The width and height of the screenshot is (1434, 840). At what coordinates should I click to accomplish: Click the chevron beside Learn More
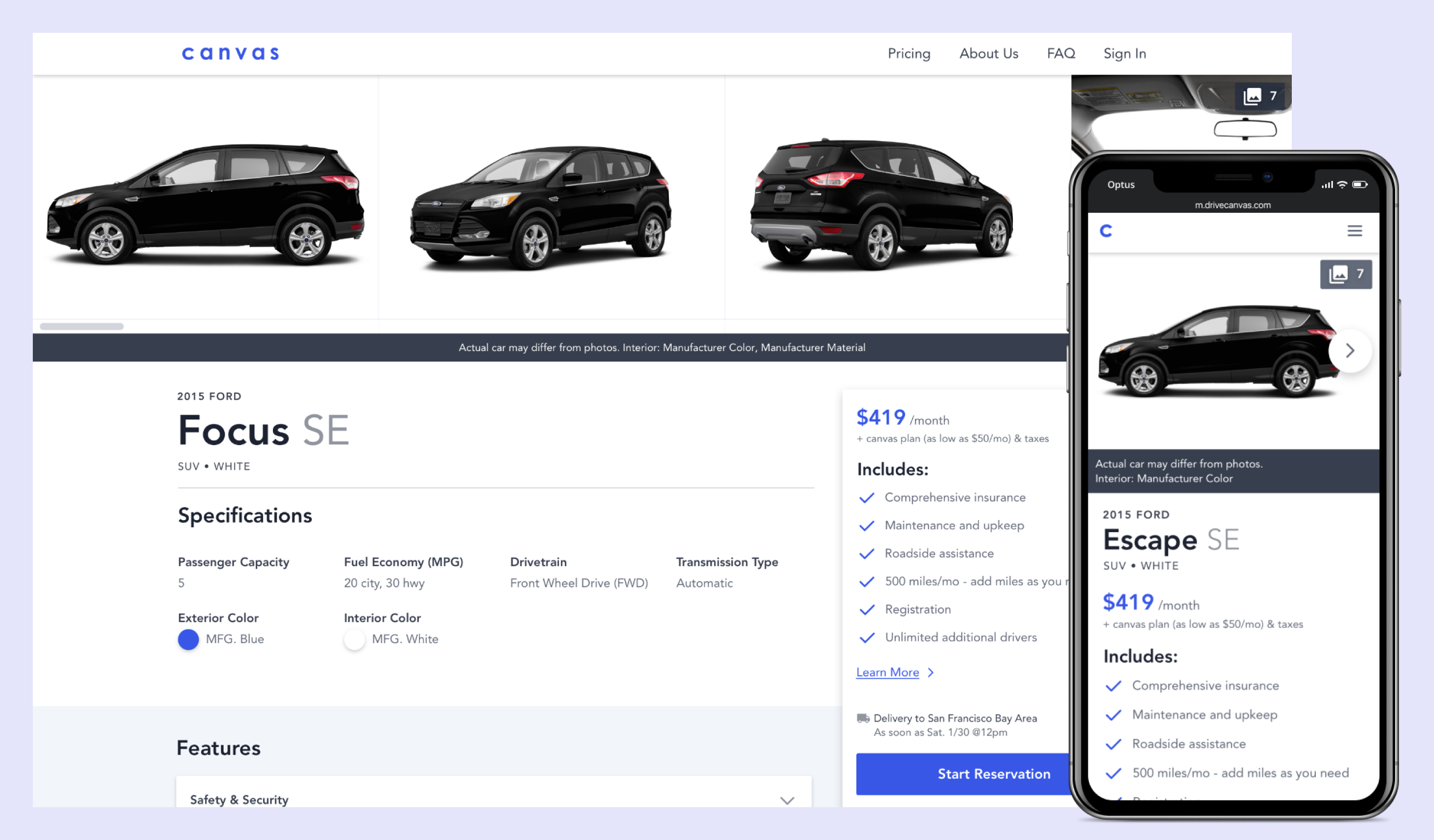931,673
